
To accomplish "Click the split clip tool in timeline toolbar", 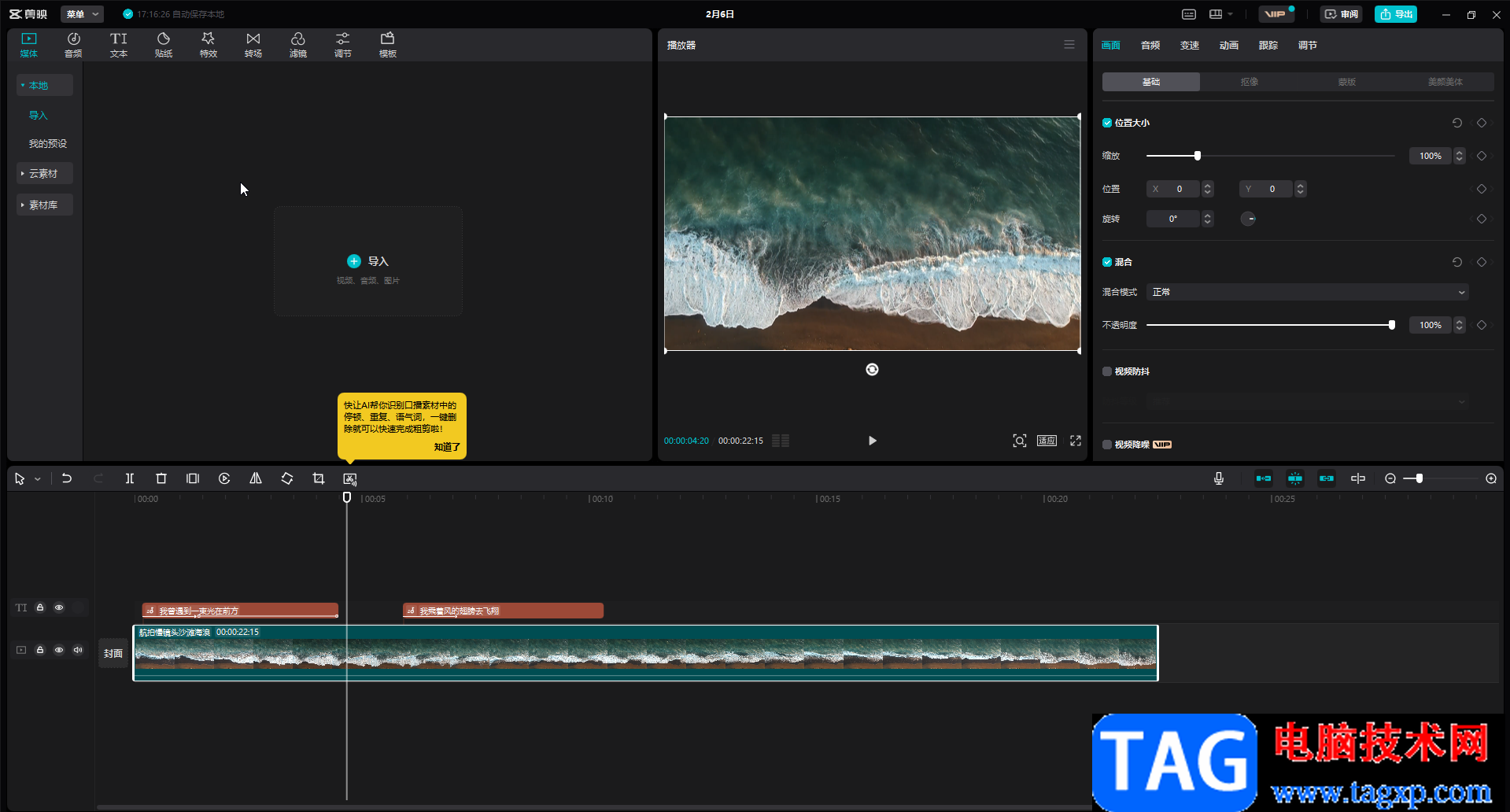I will tap(130, 478).
